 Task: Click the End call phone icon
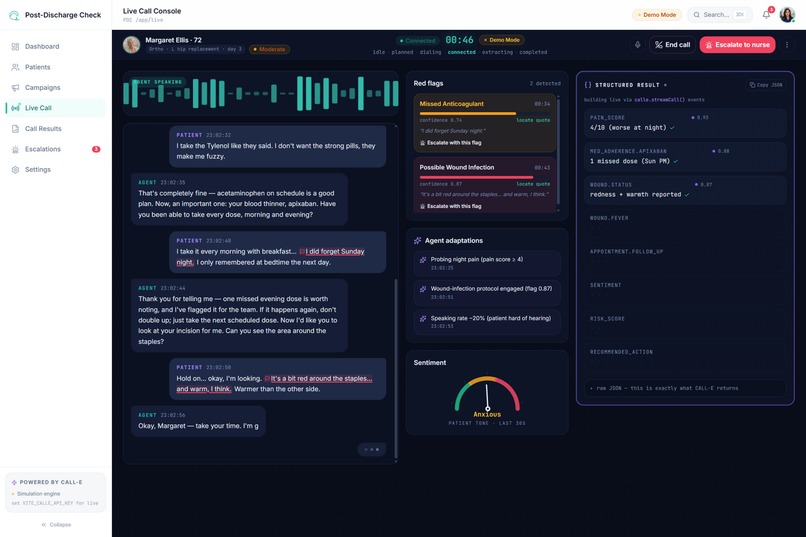pyautogui.click(x=658, y=45)
